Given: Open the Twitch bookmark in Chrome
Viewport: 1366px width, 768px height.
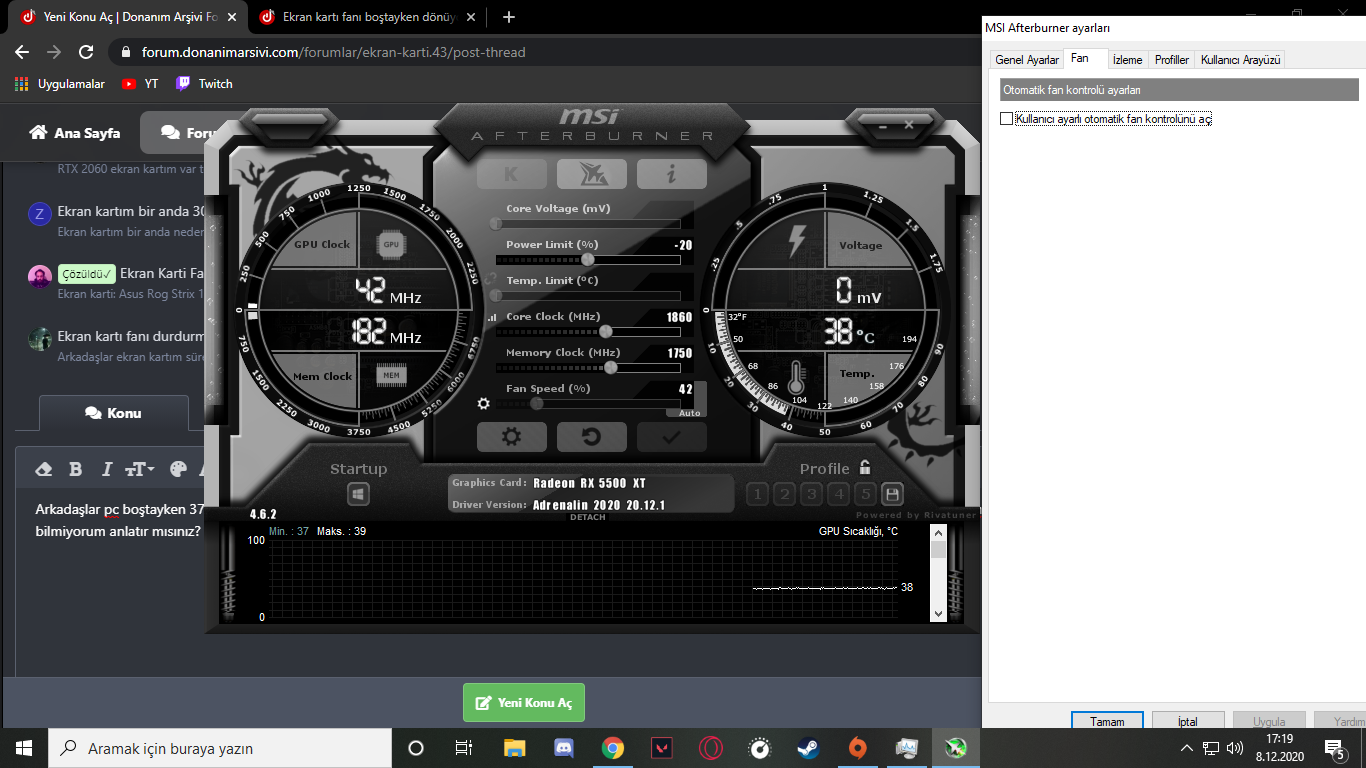Looking at the screenshot, I should (x=204, y=84).
